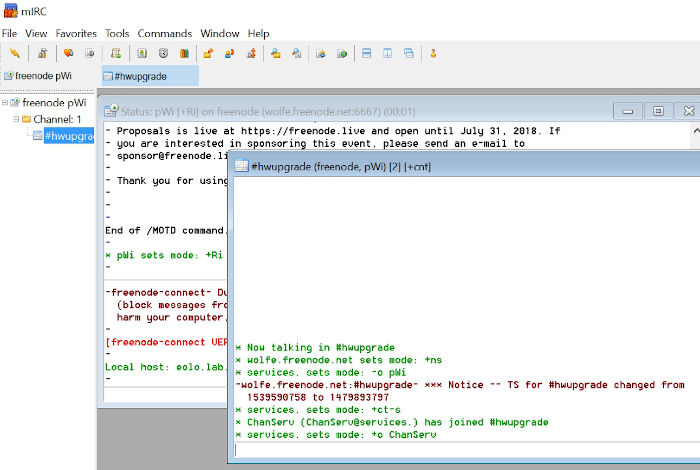Restore the Status window size

tap(658, 111)
